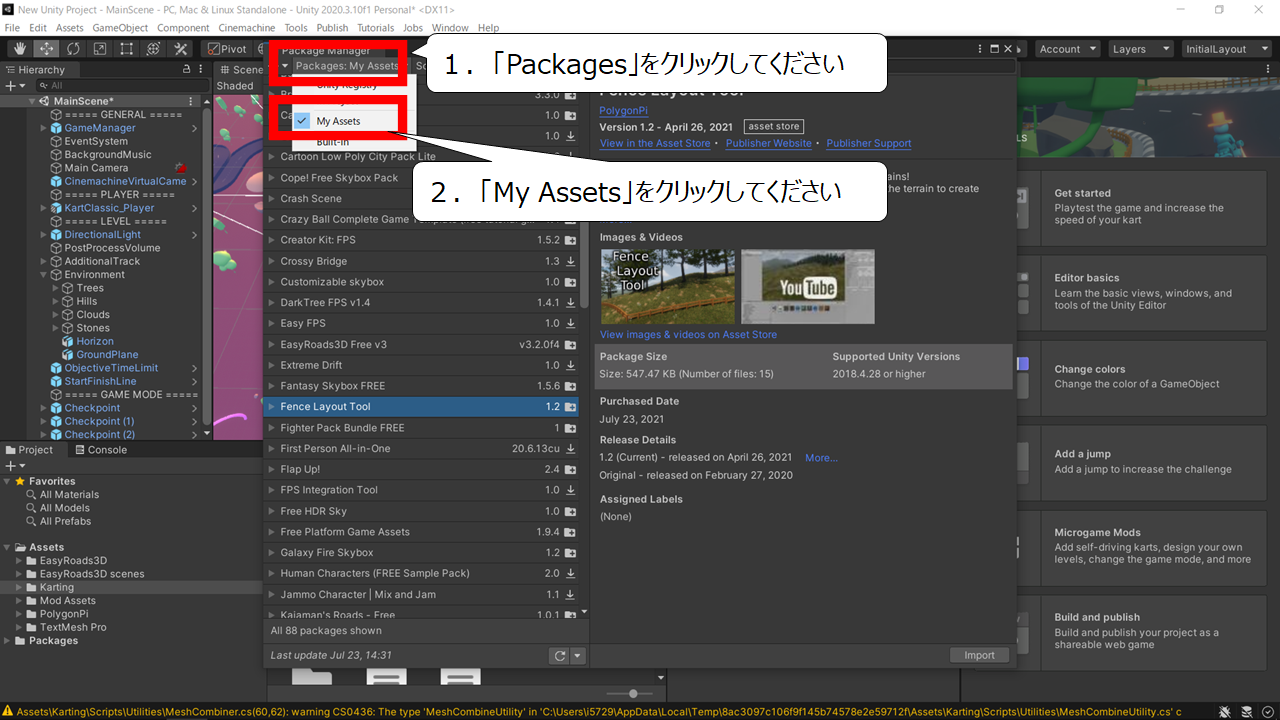Click the download icon for FPS Integration Tool

point(570,490)
